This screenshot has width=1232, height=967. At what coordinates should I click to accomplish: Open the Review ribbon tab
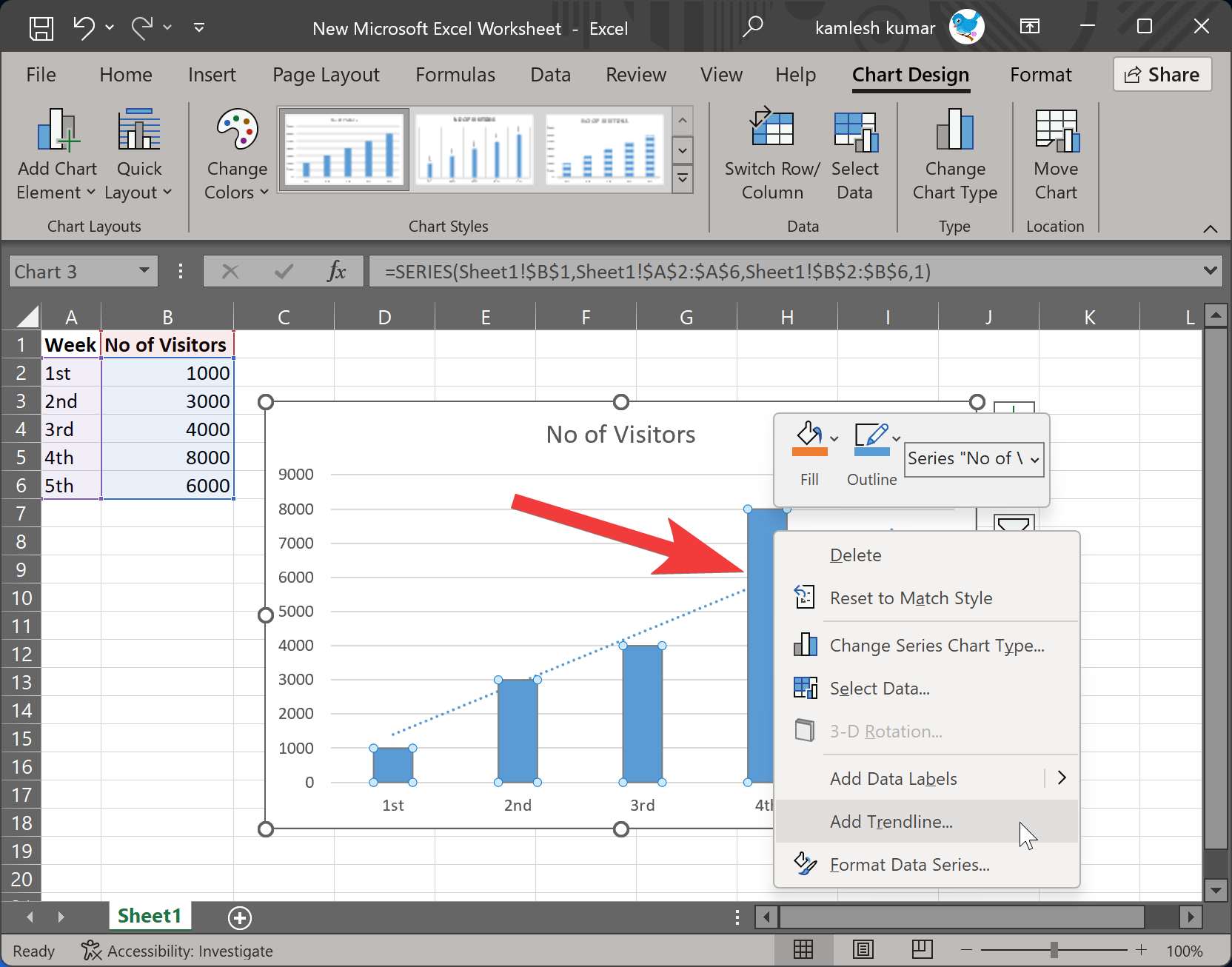pos(636,75)
